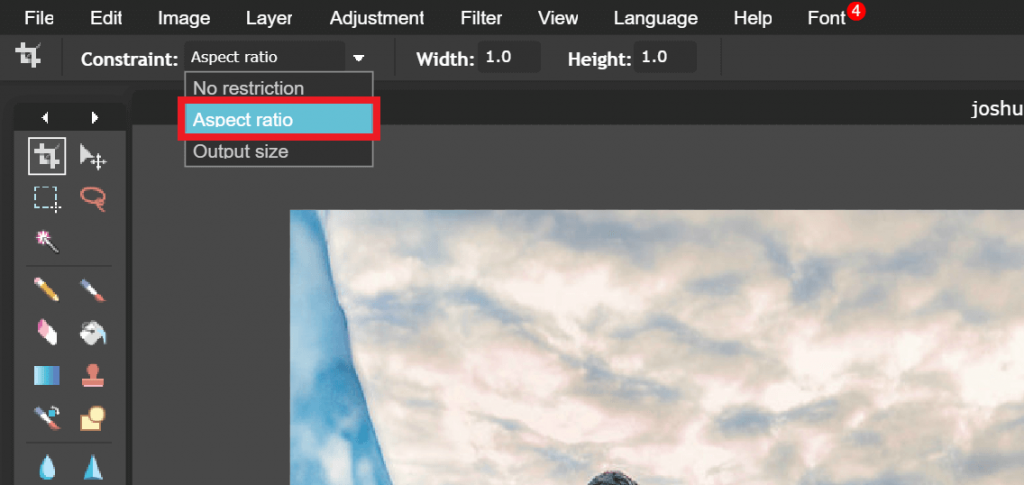The height and width of the screenshot is (485, 1024).
Task: Select the Brush tool
Action: (x=93, y=290)
